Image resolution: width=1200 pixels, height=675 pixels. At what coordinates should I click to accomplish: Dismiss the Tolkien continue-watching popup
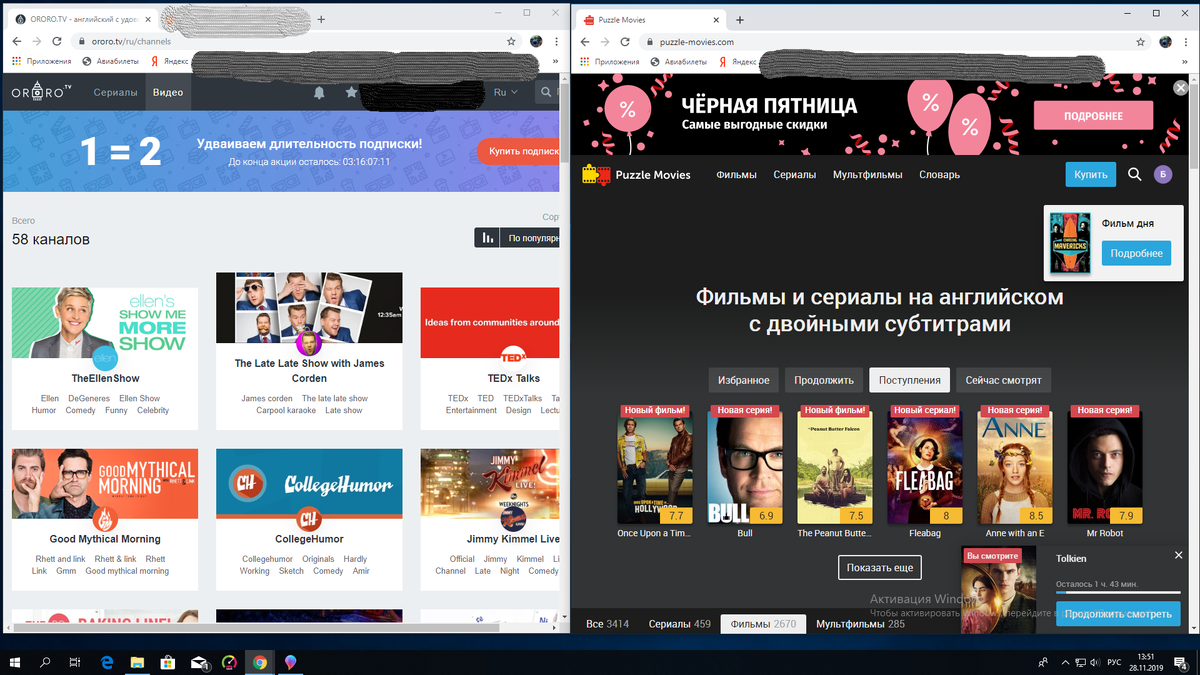1178,555
